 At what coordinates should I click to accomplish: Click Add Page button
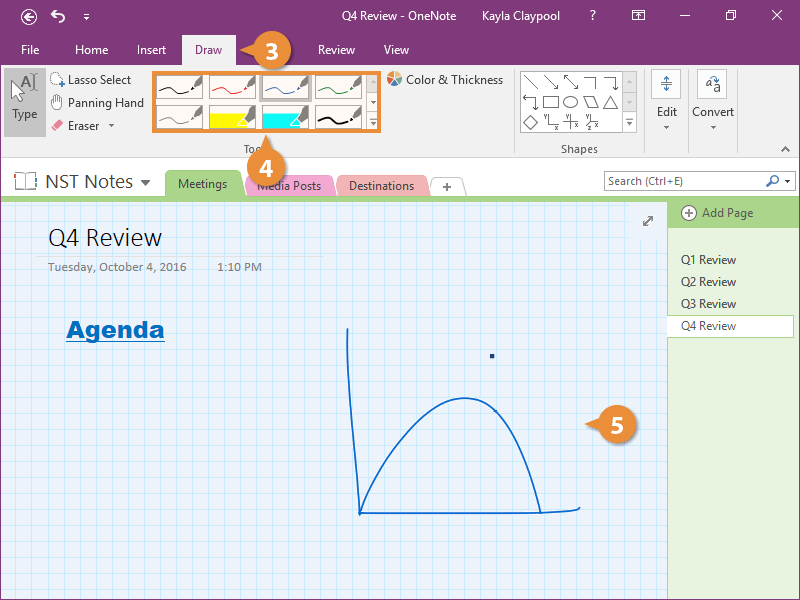[x=718, y=213]
